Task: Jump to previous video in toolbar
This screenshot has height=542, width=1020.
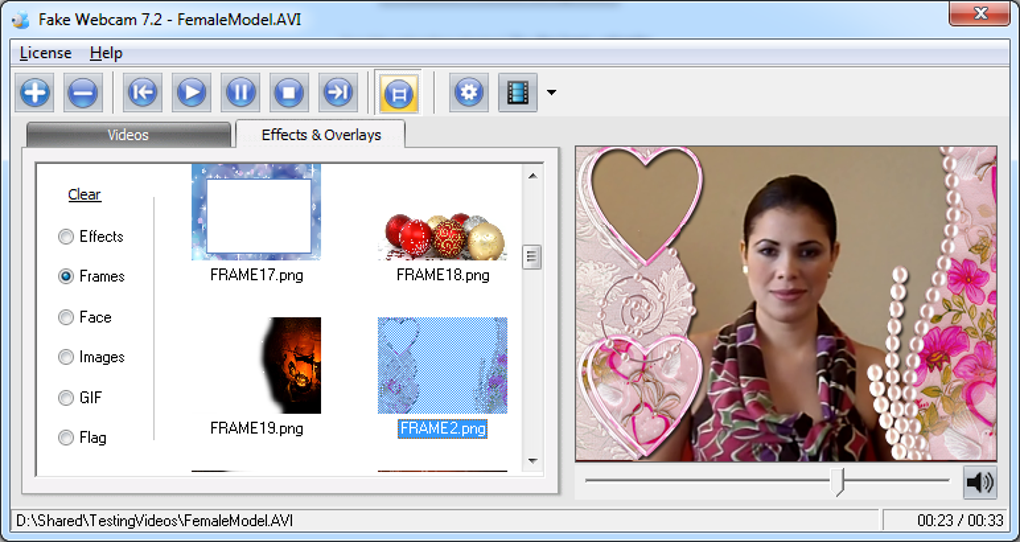Action: pyautogui.click(x=142, y=92)
